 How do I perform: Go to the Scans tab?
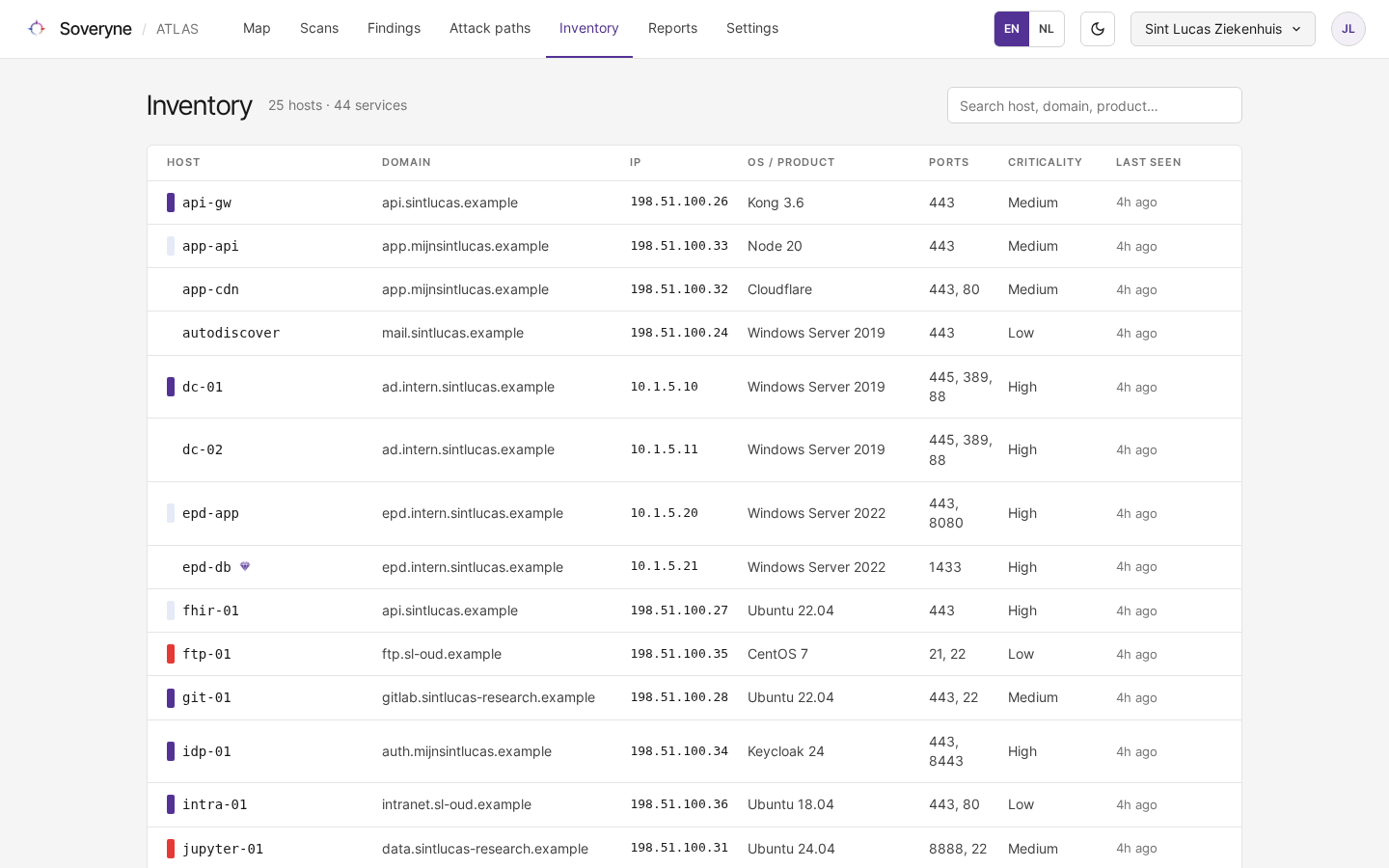(319, 29)
